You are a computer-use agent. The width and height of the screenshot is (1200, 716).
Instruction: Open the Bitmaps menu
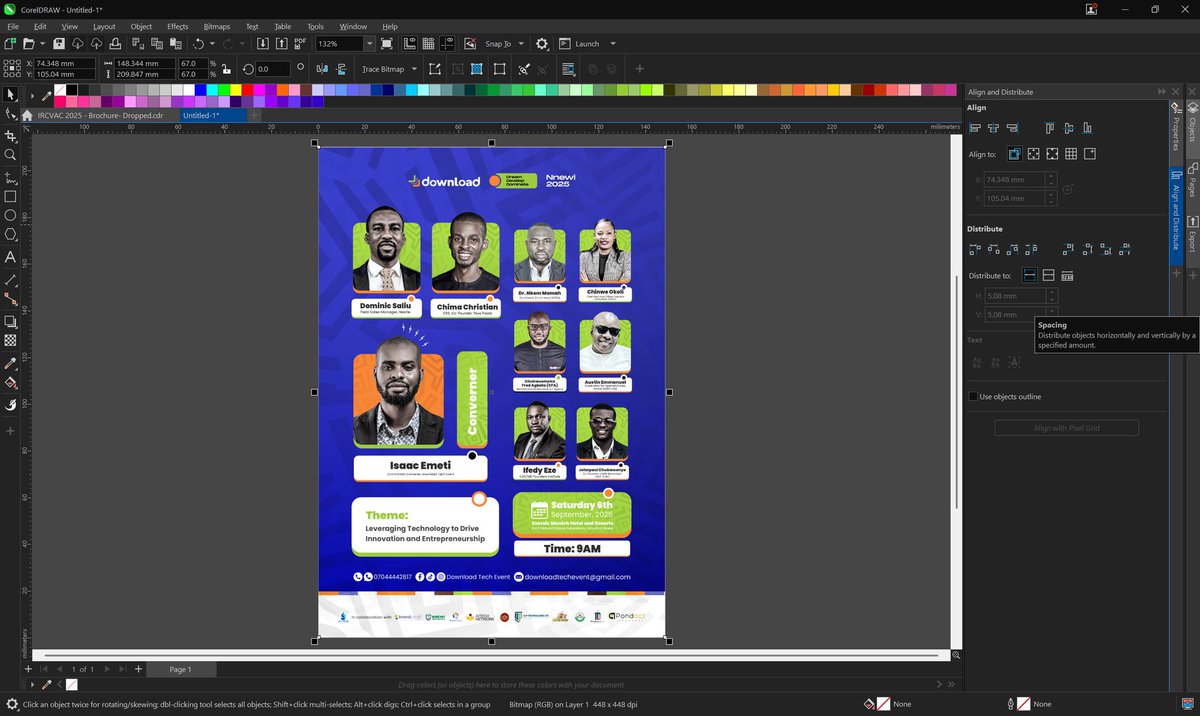coord(216,26)
